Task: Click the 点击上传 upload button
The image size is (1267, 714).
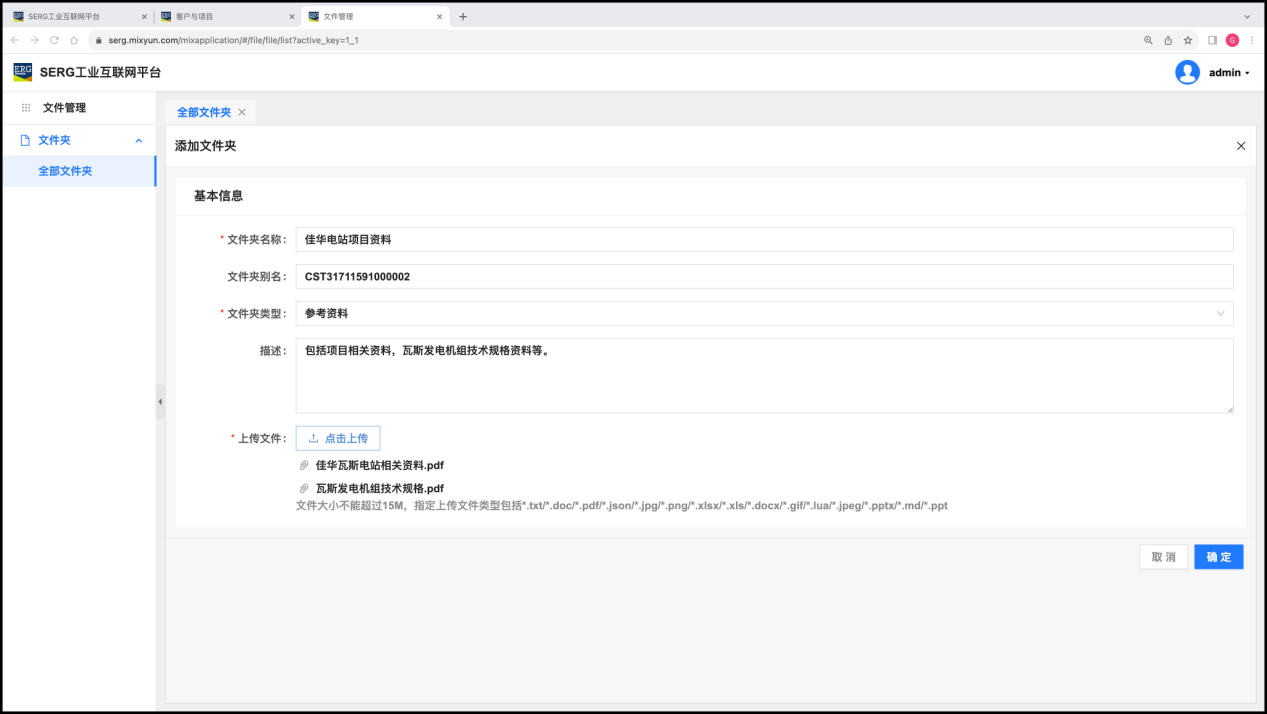Action: pyautogui.click(x=338, y=438)
